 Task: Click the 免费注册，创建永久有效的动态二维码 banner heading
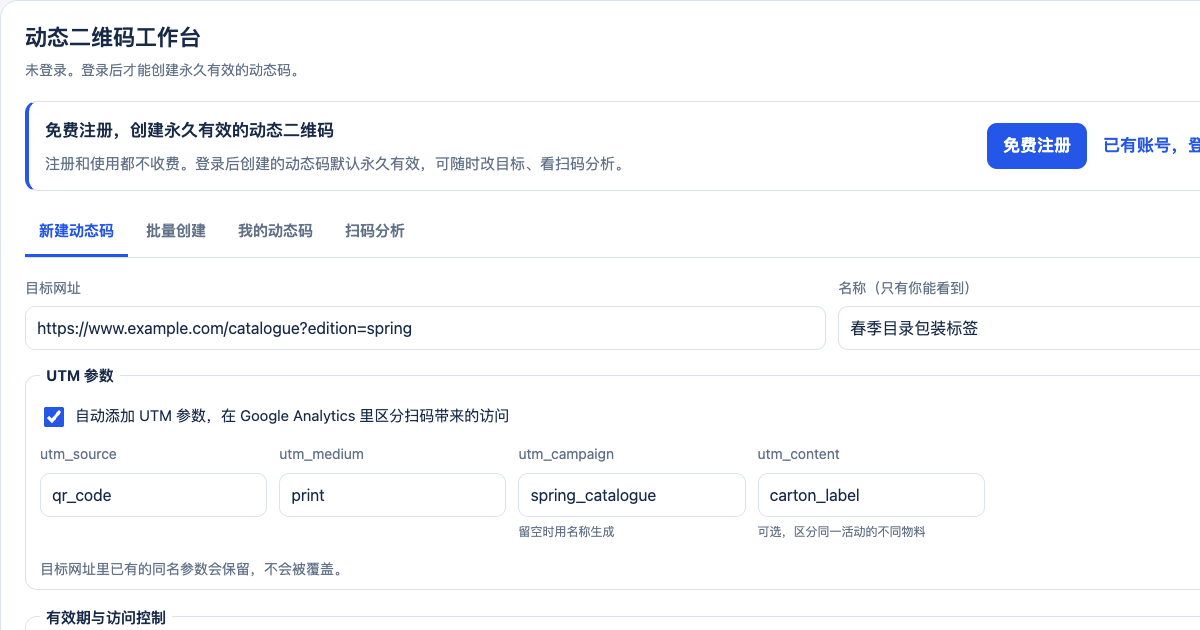click(x=189, y=131)
